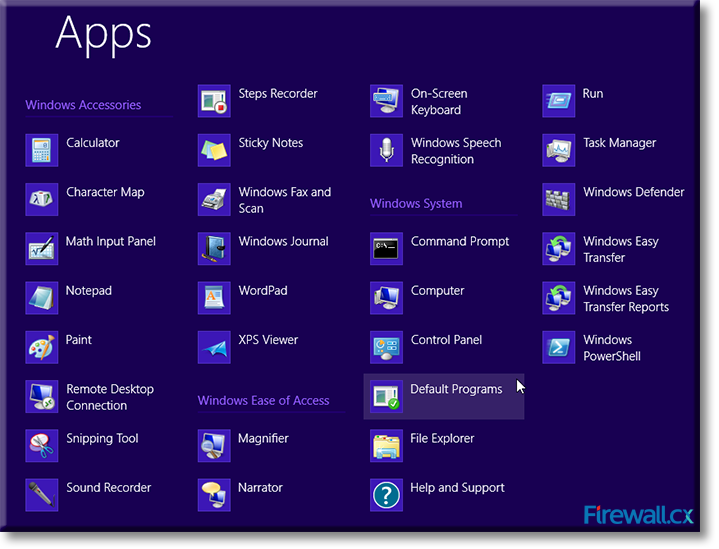The image size is (719, 549).
Task: Click the XPS Viewer icon
Action: (x=214, y=347)
